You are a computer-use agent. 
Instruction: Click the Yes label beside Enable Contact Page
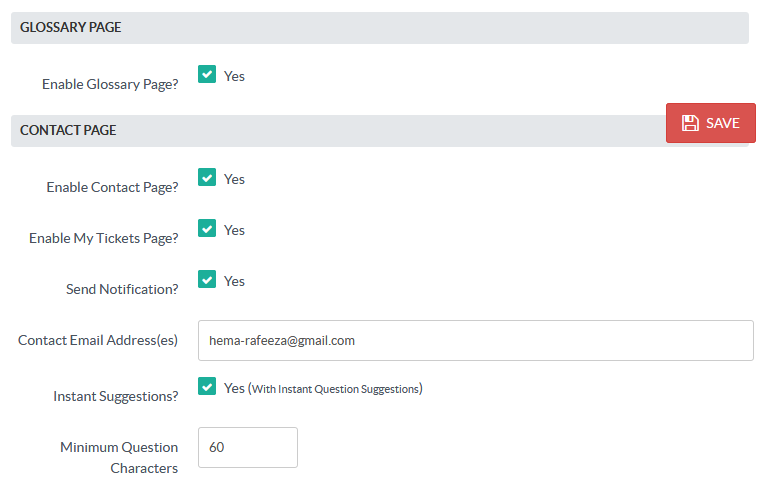[234, 179]
